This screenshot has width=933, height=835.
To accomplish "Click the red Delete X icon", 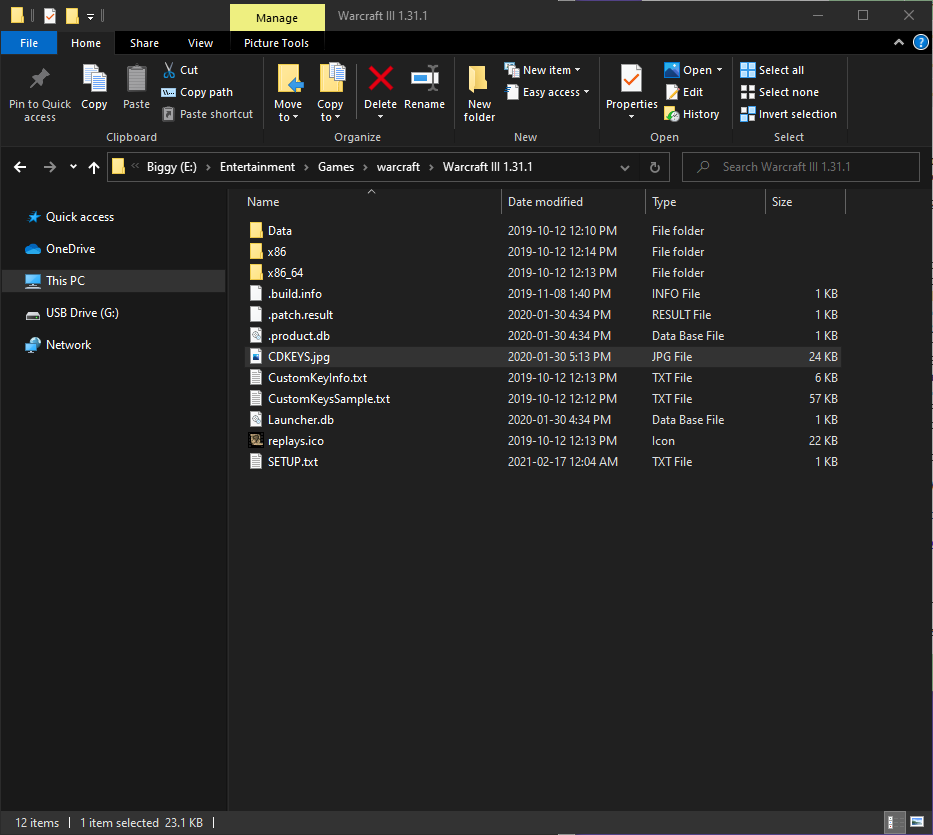I will [x=380, y=79].
